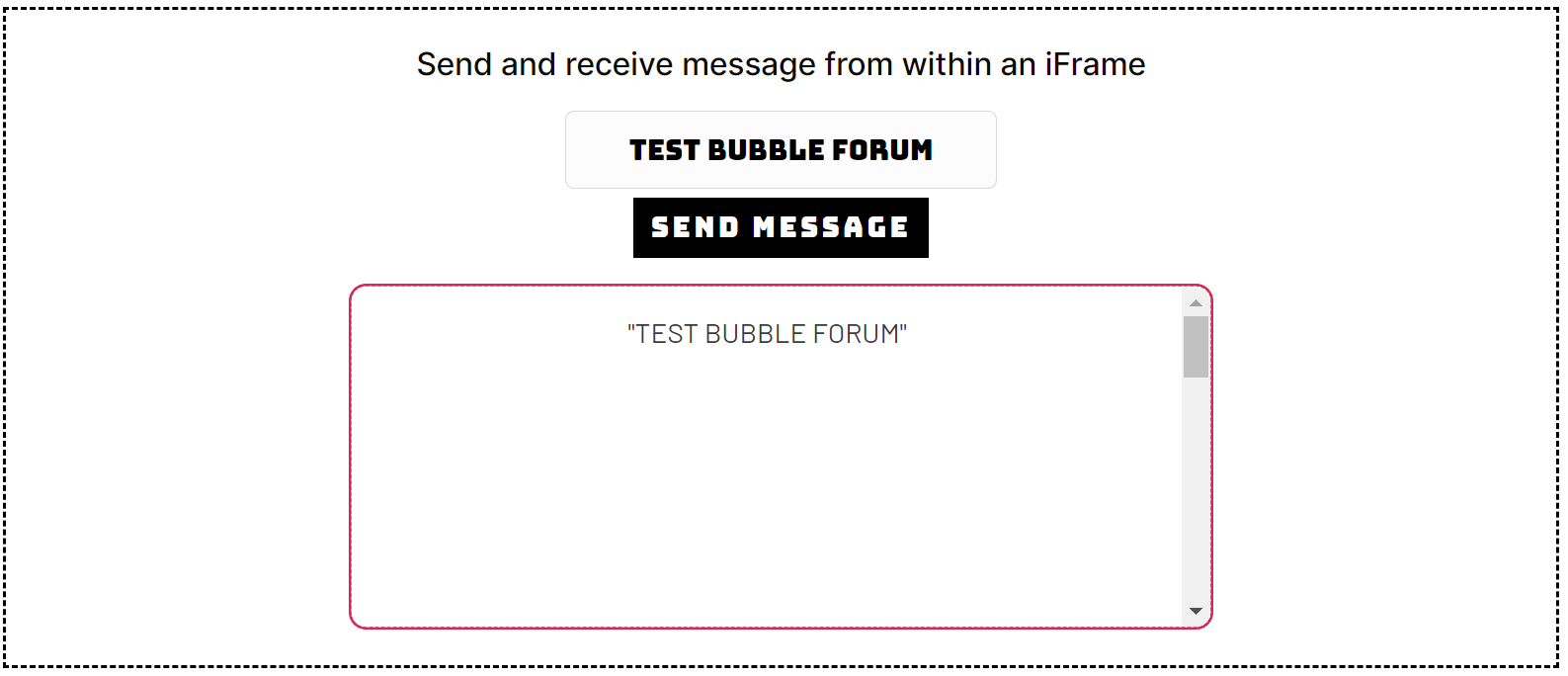Click the scrollbar down arrow
This screenshot has width=1568, height=676.
(x=1196, y=610)
